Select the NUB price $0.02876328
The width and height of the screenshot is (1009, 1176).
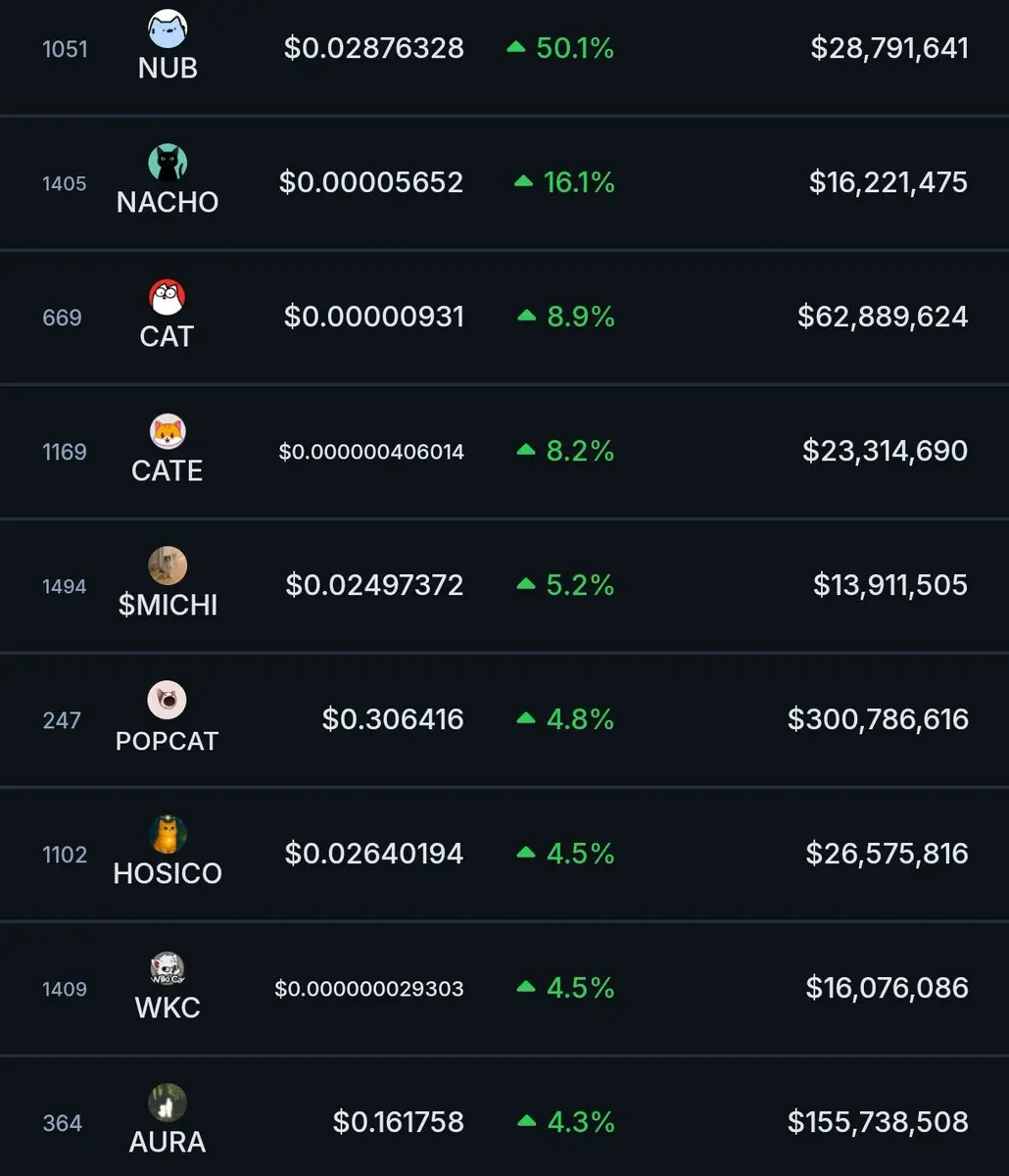coord(374,48)
